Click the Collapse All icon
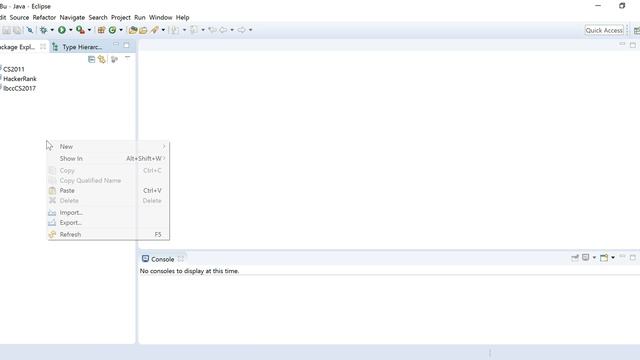This screenshot has width=640, height=360. (91, 60)
